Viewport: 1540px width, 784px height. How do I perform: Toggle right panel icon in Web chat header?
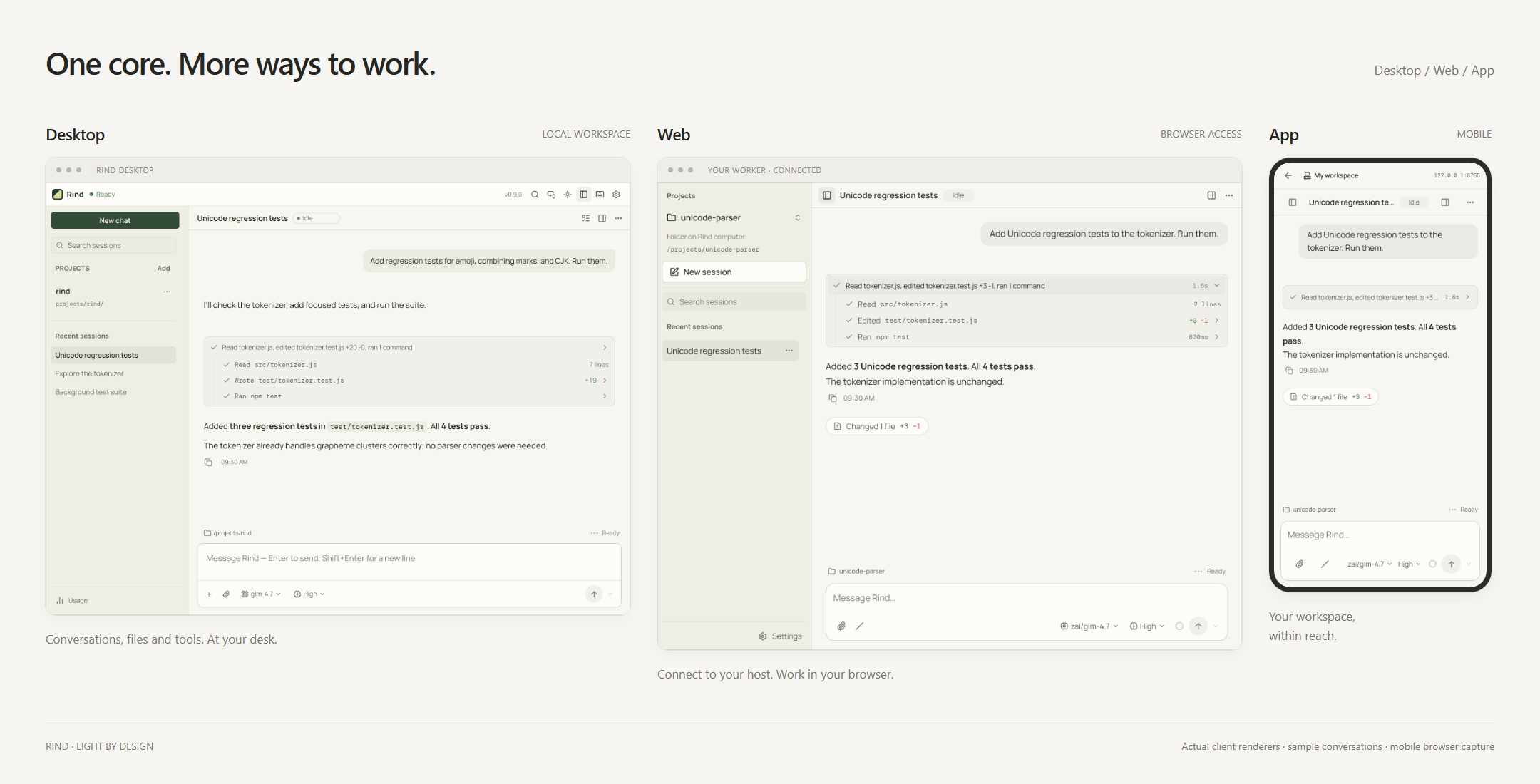[x=1211, y=195]
